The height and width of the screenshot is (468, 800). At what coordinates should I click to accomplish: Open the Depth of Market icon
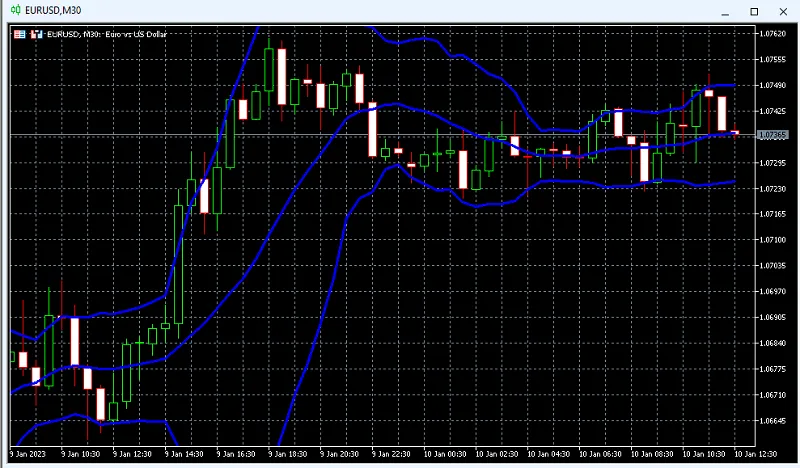(x=36, y=34)
